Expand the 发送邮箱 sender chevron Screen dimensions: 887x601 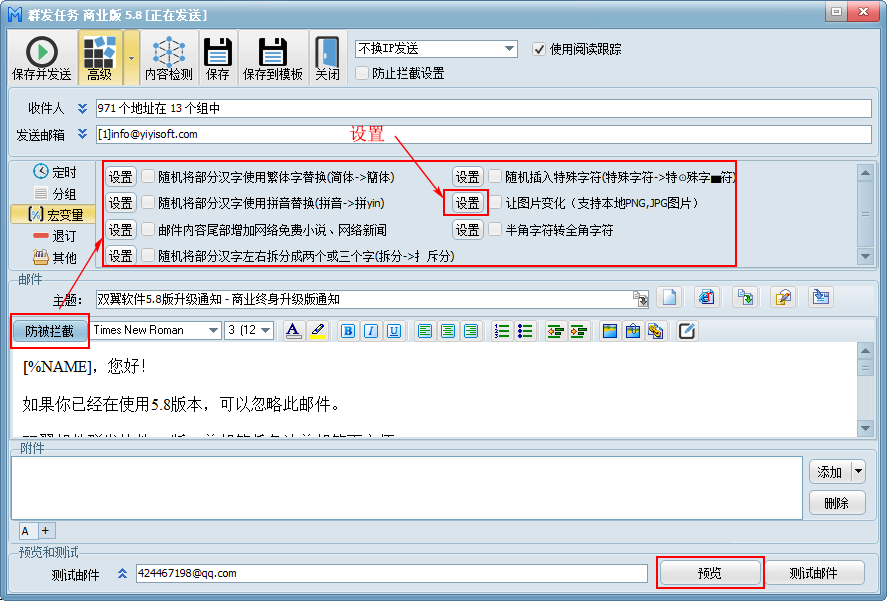[x=83, y=134]
